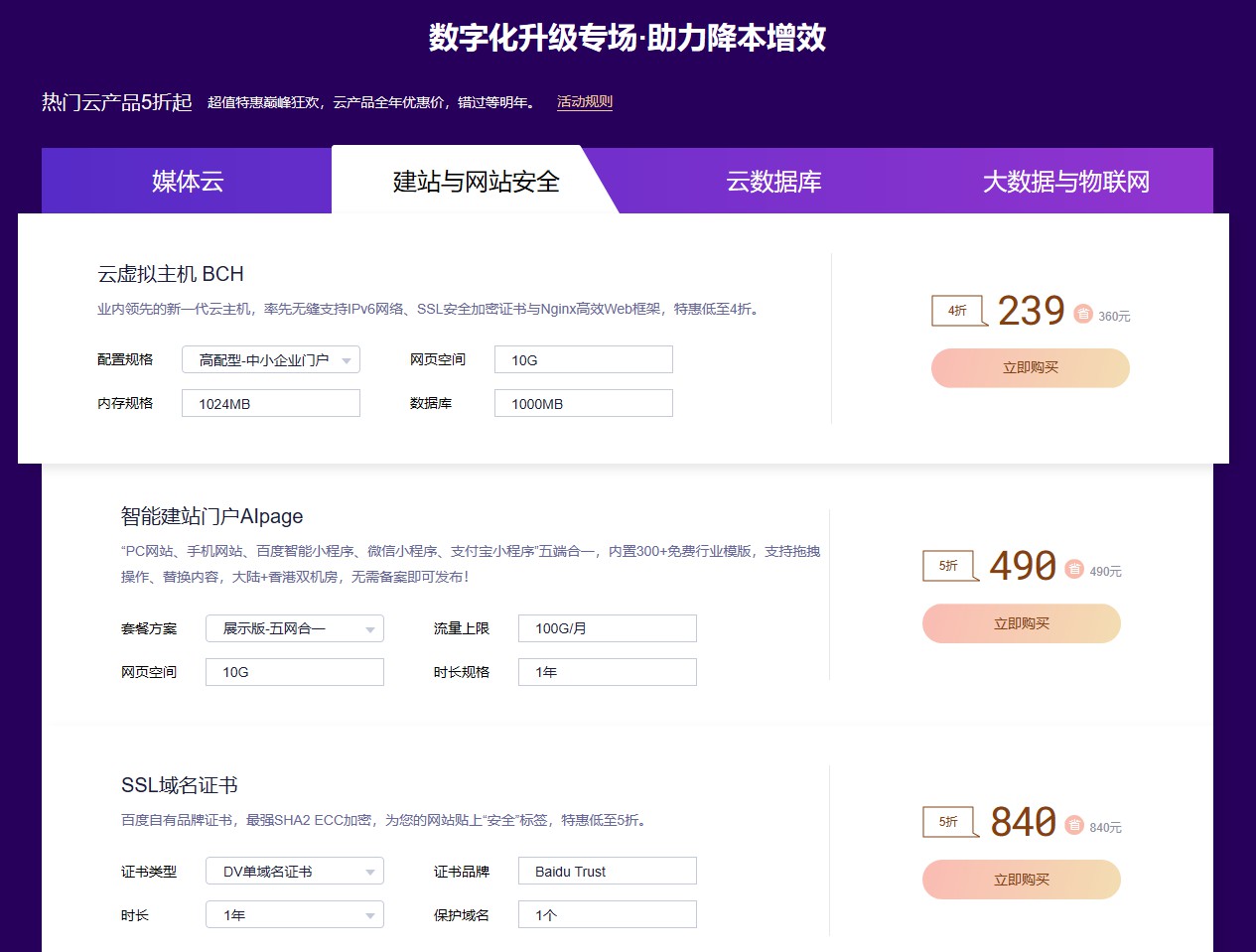The image size is (1256, 952).
Task: Open the 活动规则 link
Action: click(584, 101)
